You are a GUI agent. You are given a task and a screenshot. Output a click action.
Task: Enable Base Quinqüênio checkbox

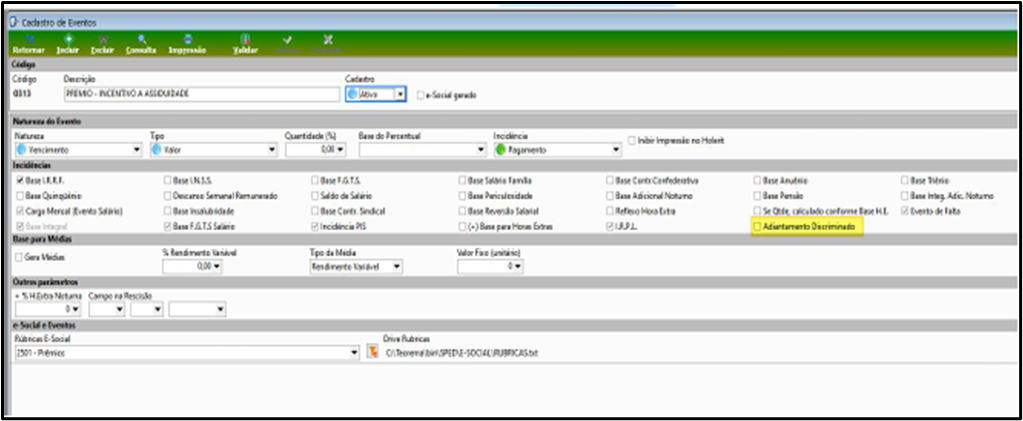click(20, 196)
